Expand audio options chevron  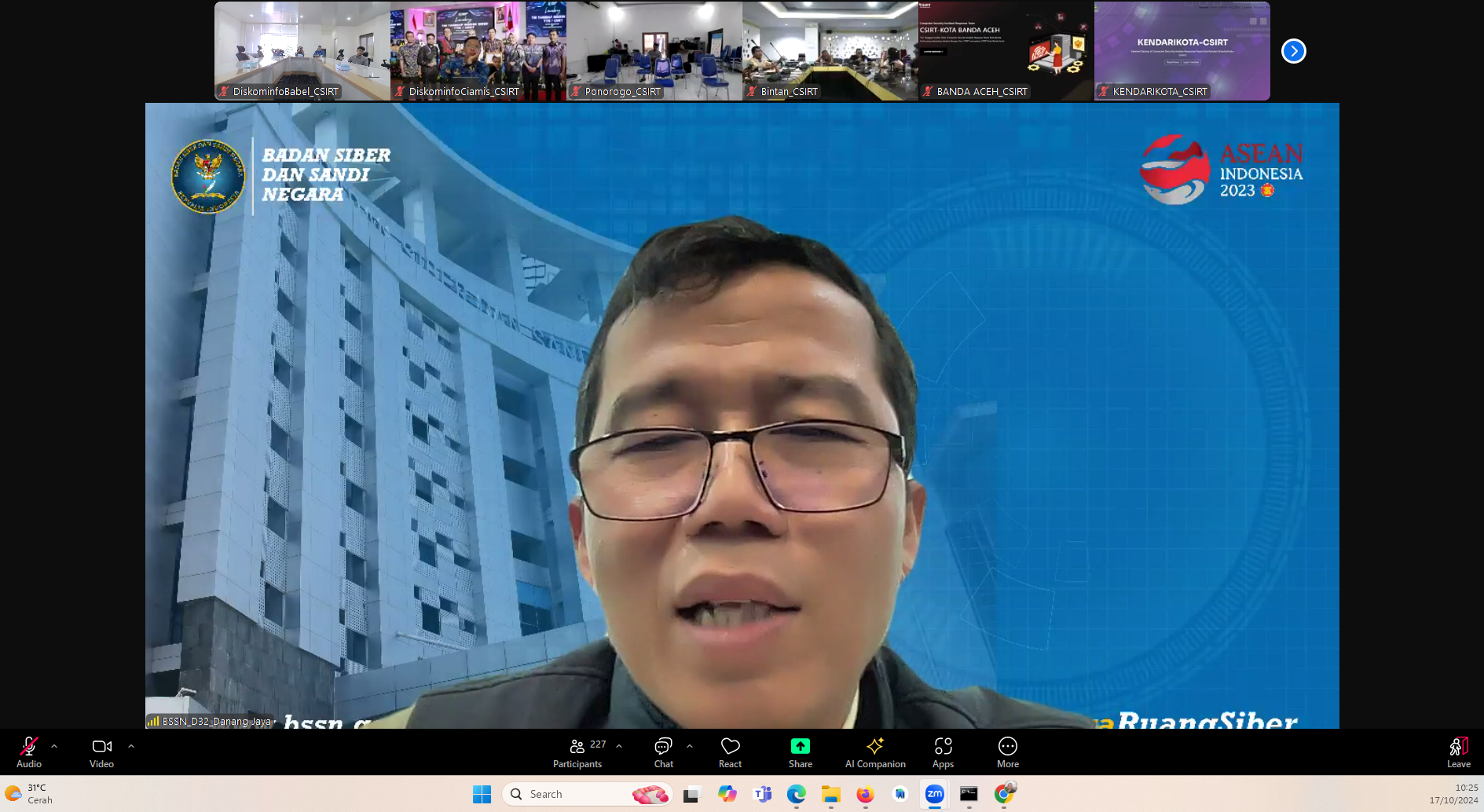click(54, 746)
